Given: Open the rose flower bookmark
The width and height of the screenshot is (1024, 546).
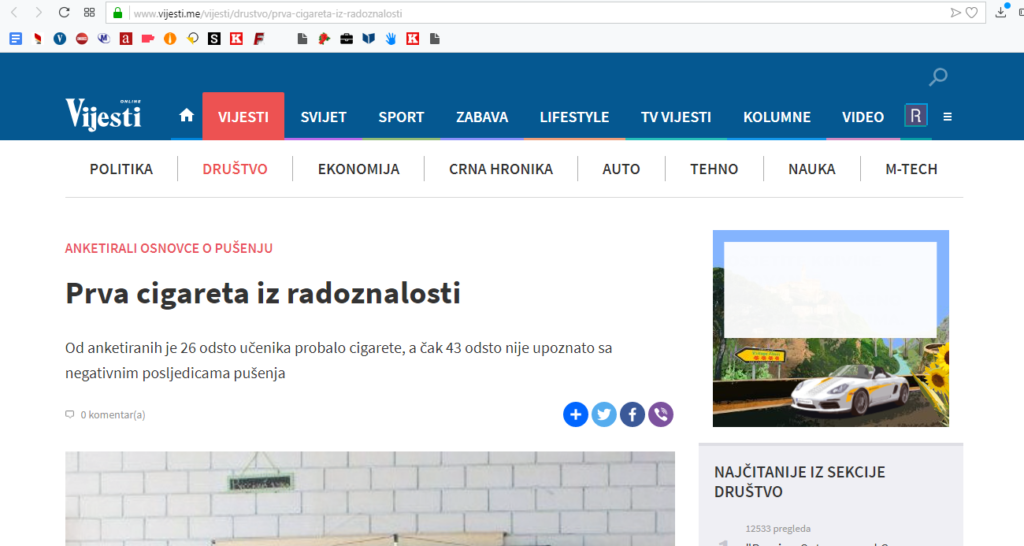Looking at the screenshot, I should point(325,39).
